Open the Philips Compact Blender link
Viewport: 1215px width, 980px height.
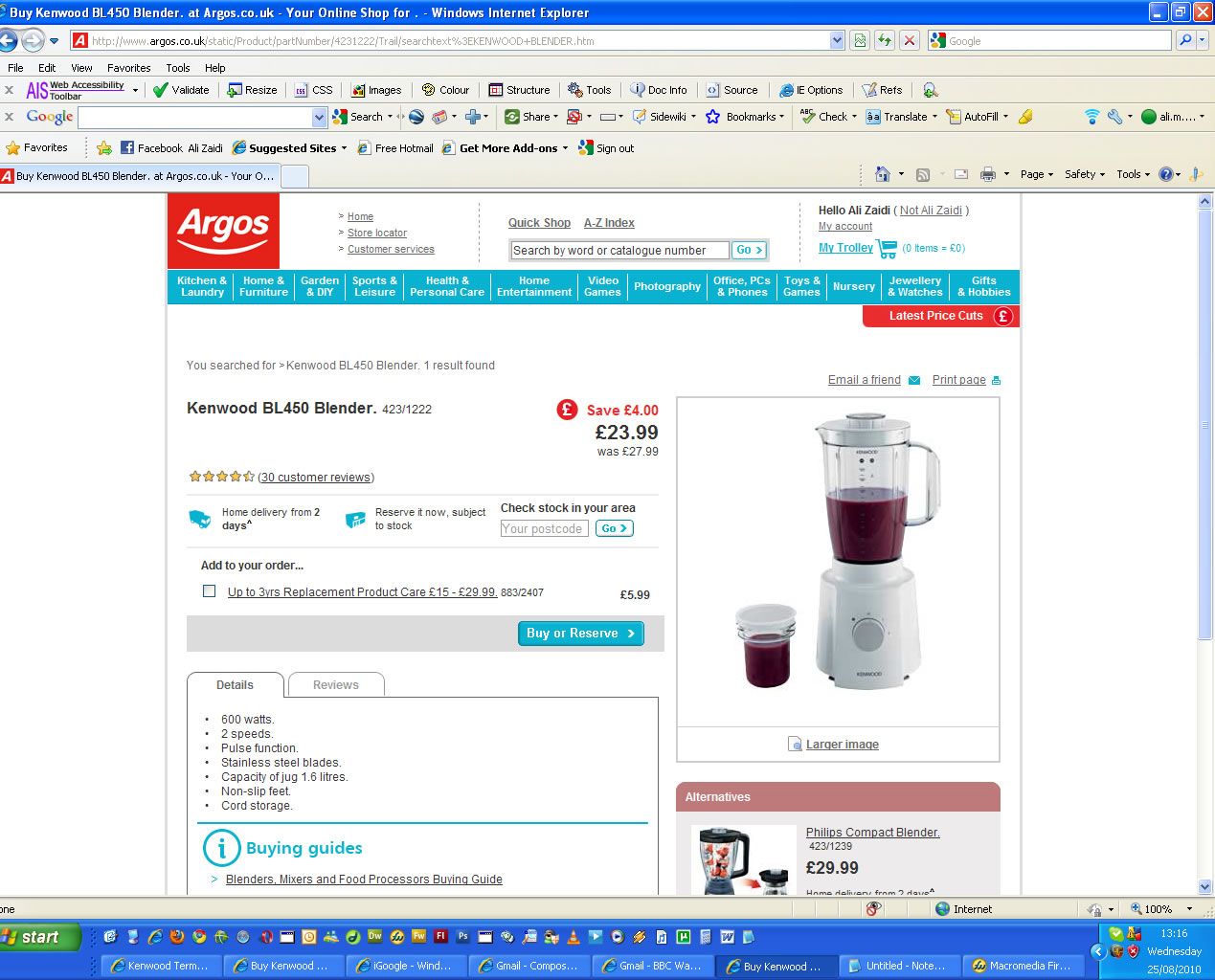[873, 833]
